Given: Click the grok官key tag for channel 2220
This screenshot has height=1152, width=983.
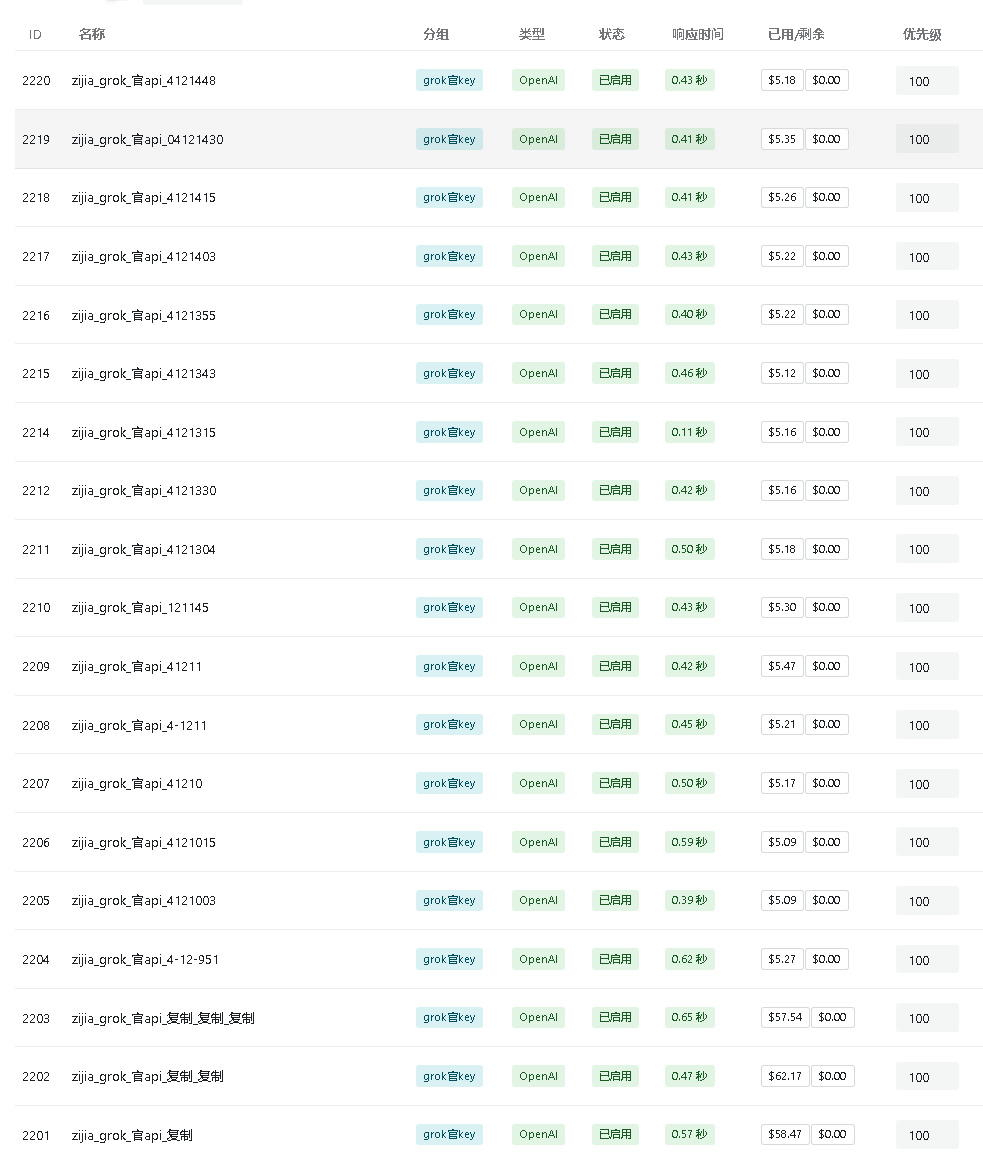Looking at the screenshot, I should 449,80.
